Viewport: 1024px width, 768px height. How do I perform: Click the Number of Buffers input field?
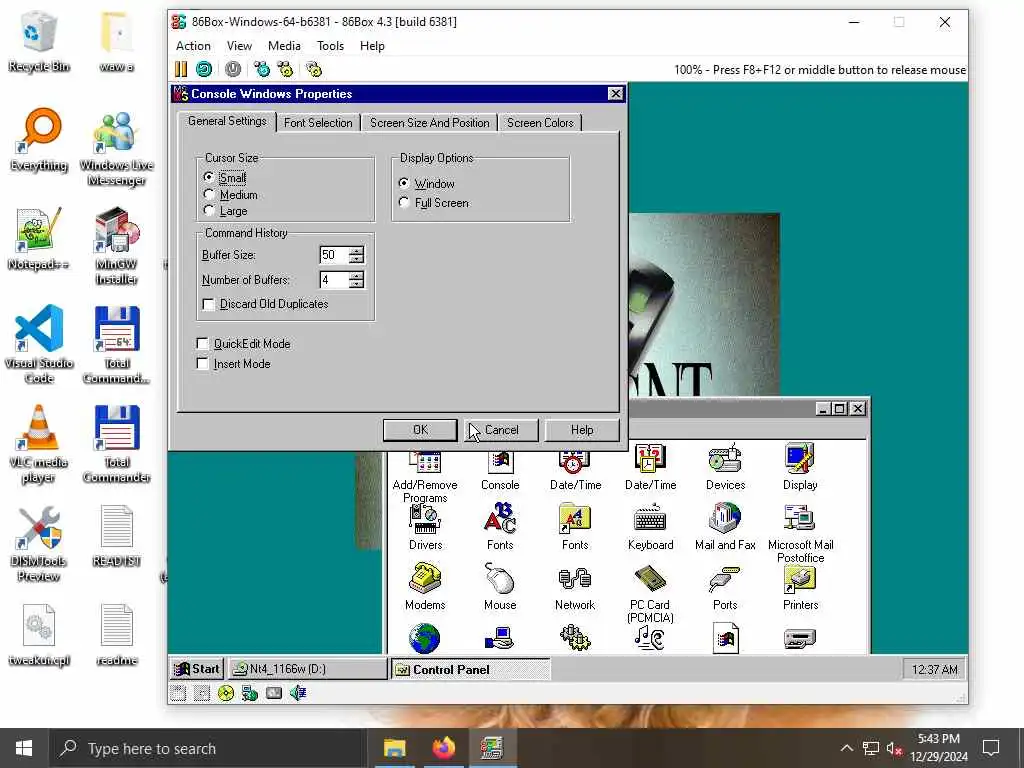tap(334, 280)
